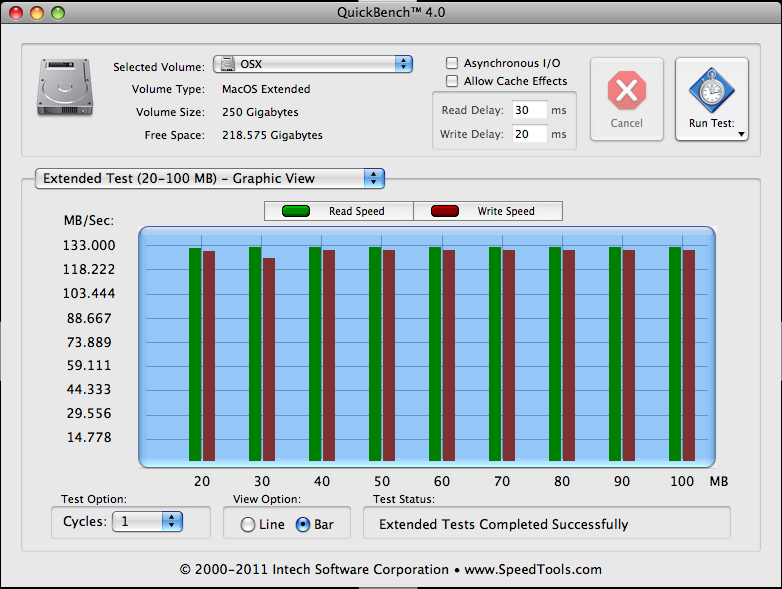Click the '133.000' axis value
782x589 pixels.
[89, 245]
